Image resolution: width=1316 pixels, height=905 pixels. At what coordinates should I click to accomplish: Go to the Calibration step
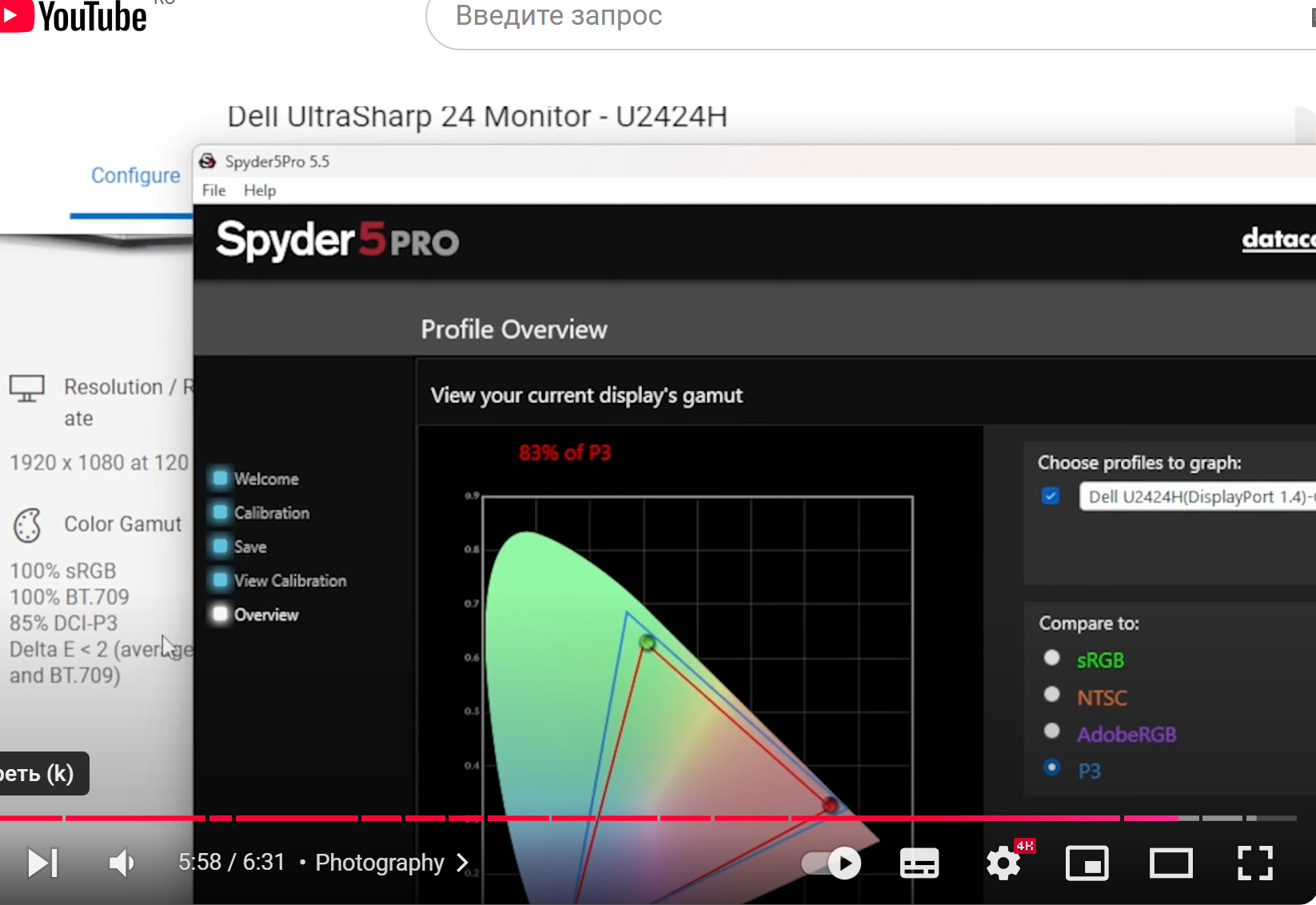pos(261,513)
